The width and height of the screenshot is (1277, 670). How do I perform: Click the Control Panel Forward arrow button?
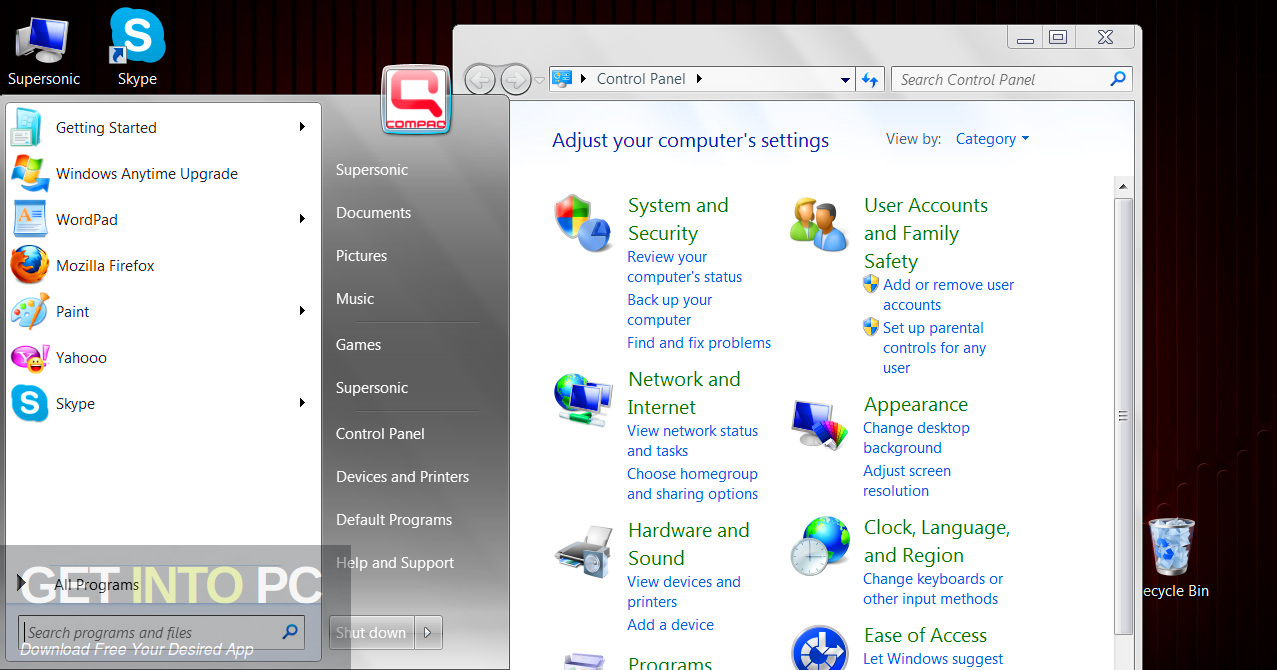point(515,79)
